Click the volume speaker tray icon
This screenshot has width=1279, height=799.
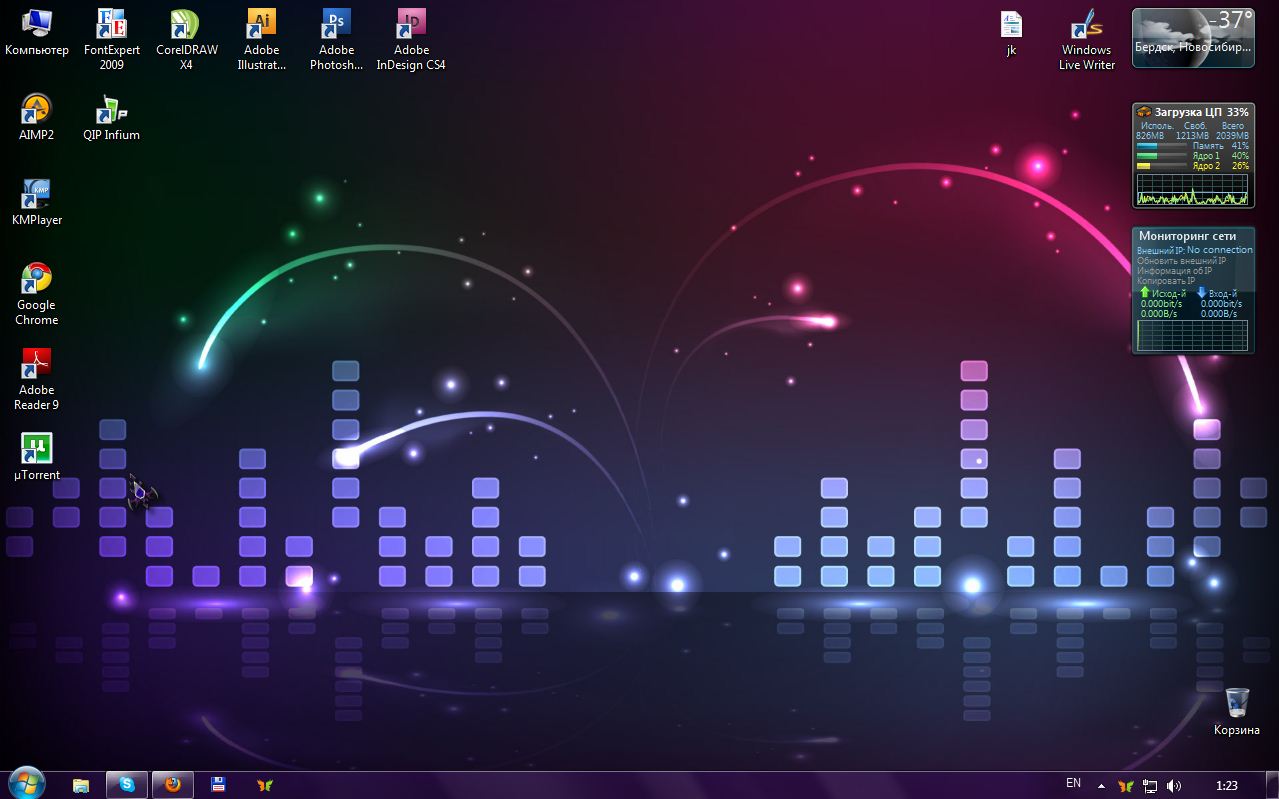pos(1173,786)
